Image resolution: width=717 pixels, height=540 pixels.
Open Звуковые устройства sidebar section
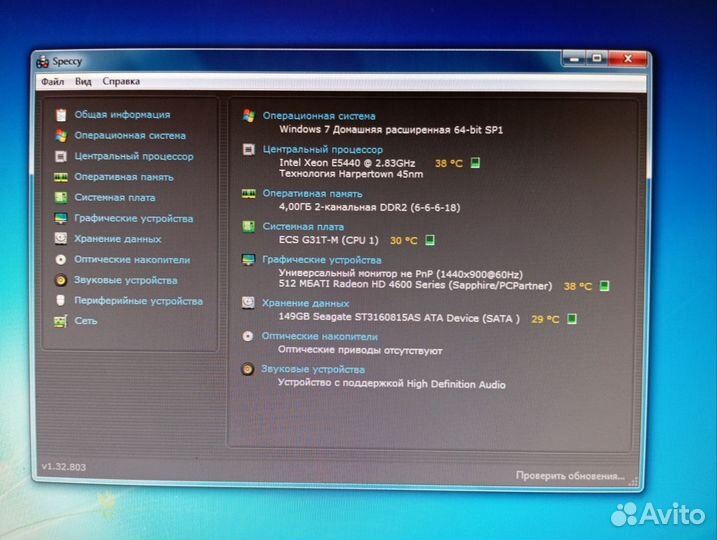tap(126, 280)
